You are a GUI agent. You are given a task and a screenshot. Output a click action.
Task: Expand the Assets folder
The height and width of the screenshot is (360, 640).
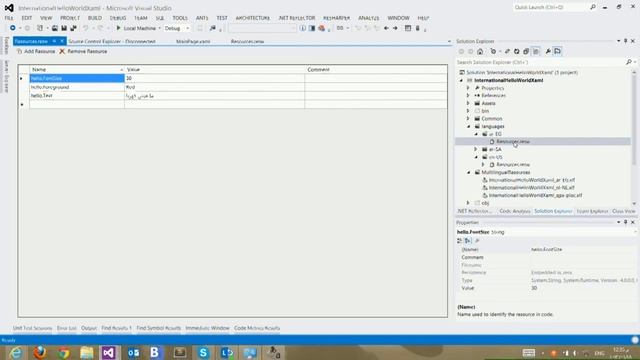coord(468,103)
